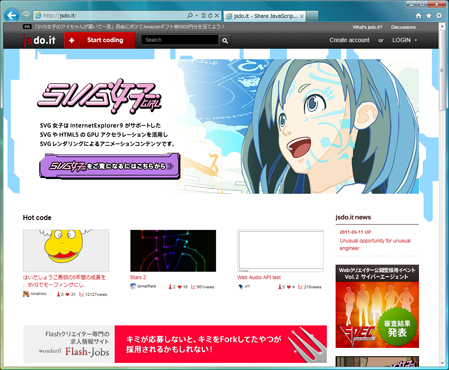Screen dimensions: 449x370
Task: Open the Create account link
Action: [349, 40]
